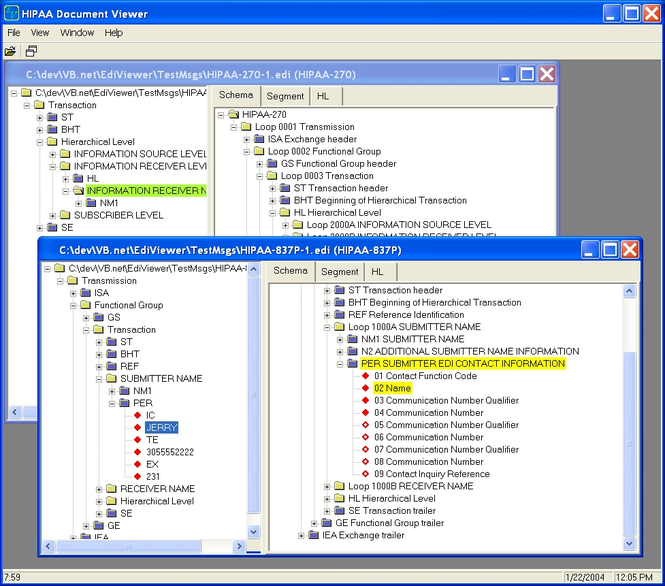Expand Loop 1000B RECEIVER NAME schema node
The image size is (665, 586).
[x=327, y=486]
